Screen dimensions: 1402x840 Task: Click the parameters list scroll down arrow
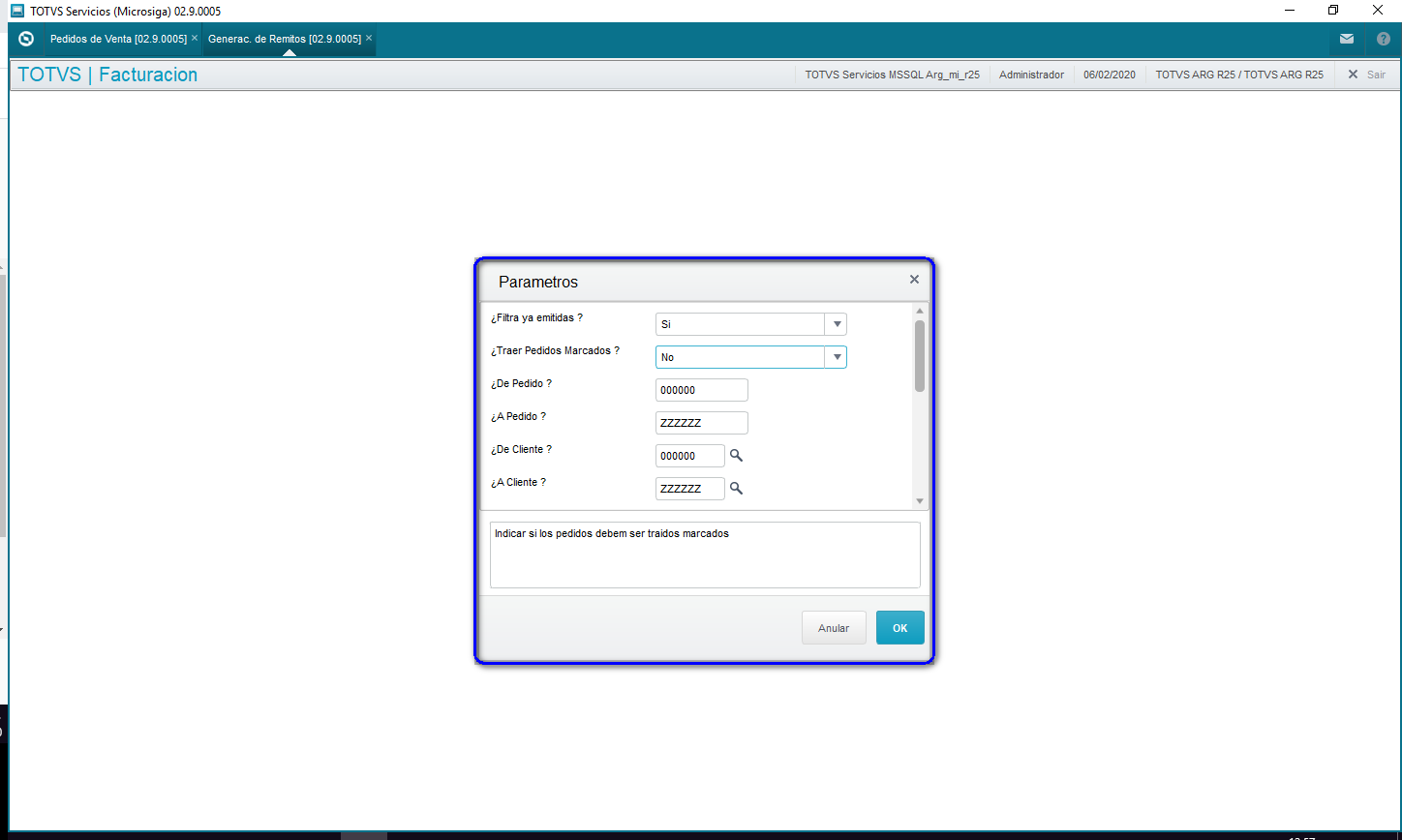(x=920, y=501)
